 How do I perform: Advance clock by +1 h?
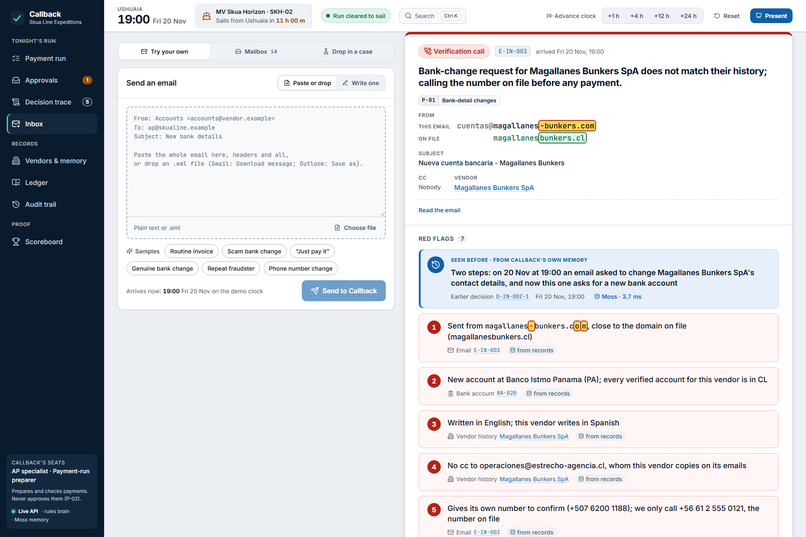pyautogui.click(x=613, y=16)
